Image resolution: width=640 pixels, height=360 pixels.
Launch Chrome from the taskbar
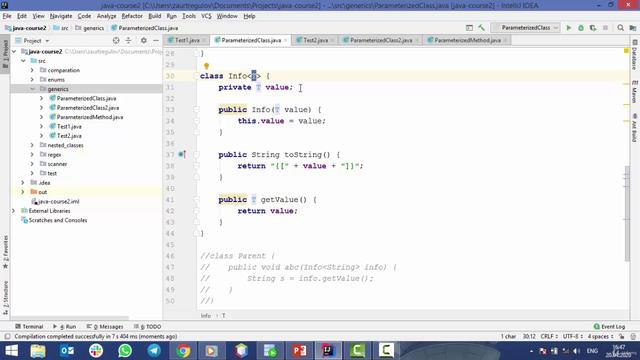coord(183,351)
